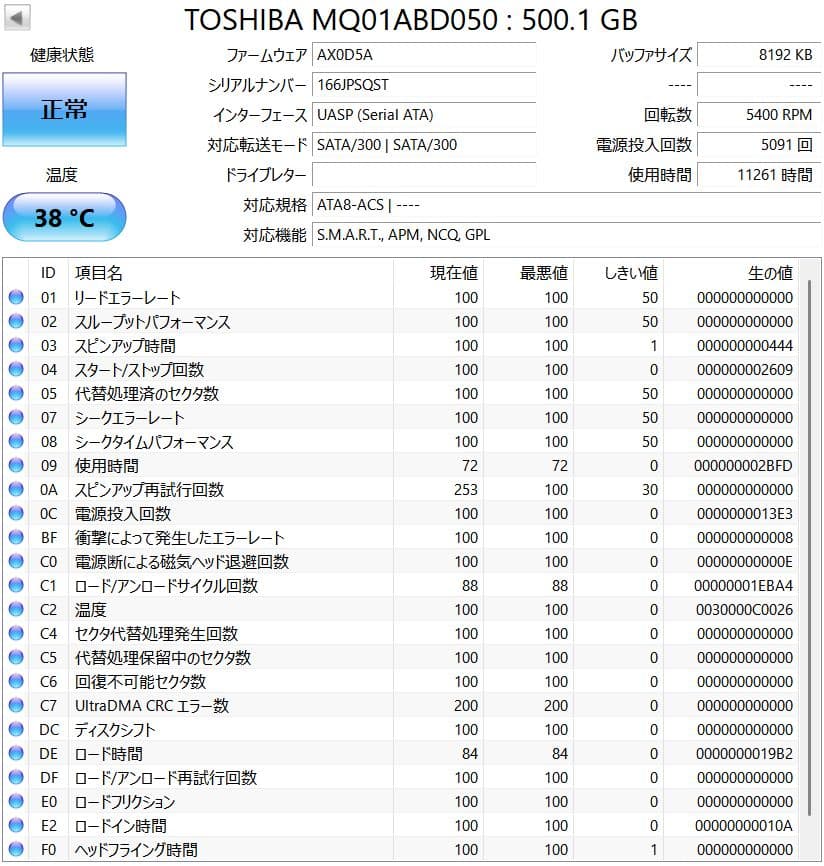
Task: Click the シリアルナンバー field showing 166JPSQST
Action: click(x=425, y=85)
